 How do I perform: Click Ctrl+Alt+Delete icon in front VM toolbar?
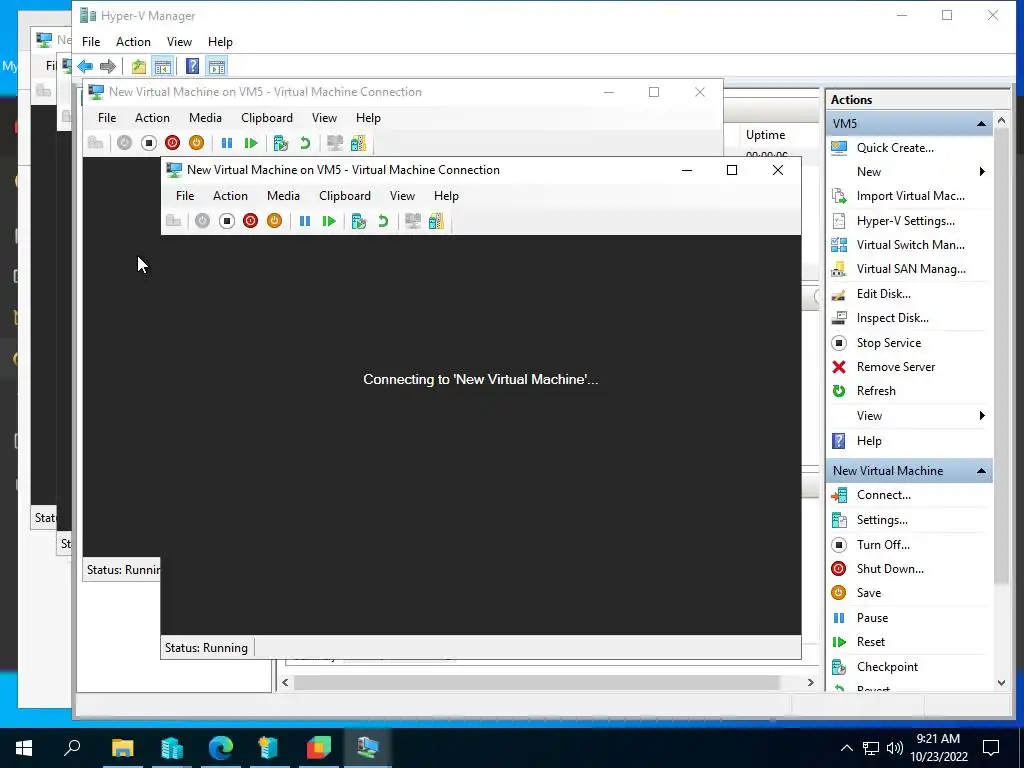[x=173, y=221]
